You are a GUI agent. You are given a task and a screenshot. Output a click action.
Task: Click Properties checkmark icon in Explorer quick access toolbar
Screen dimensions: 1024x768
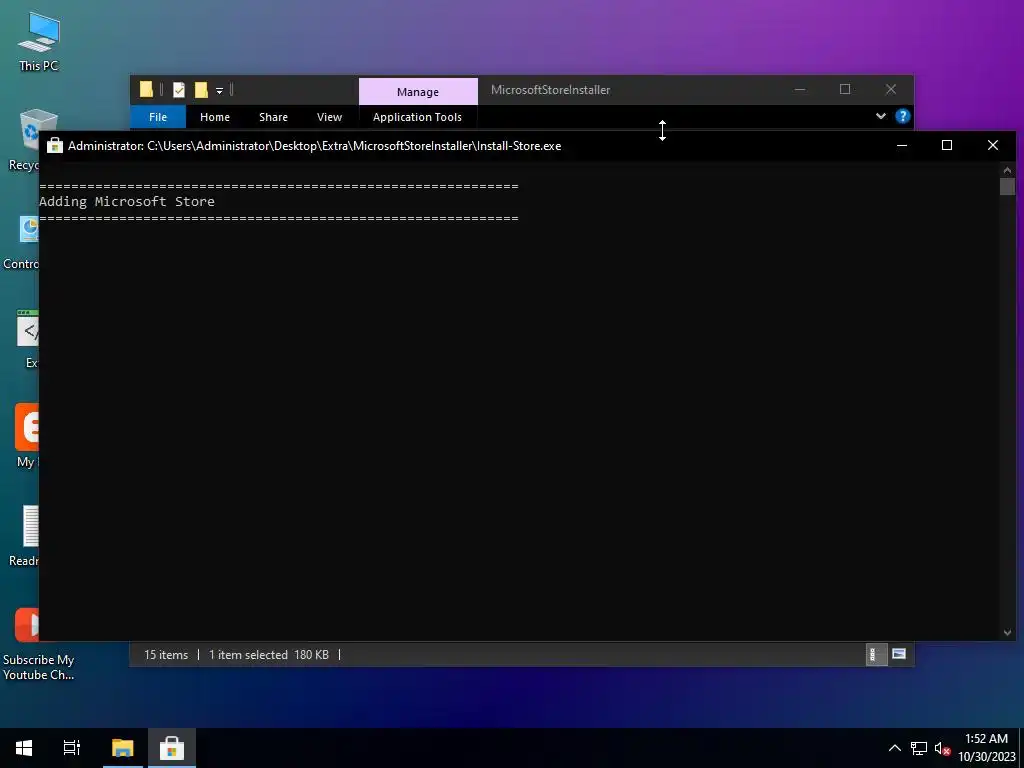[179, 90]
